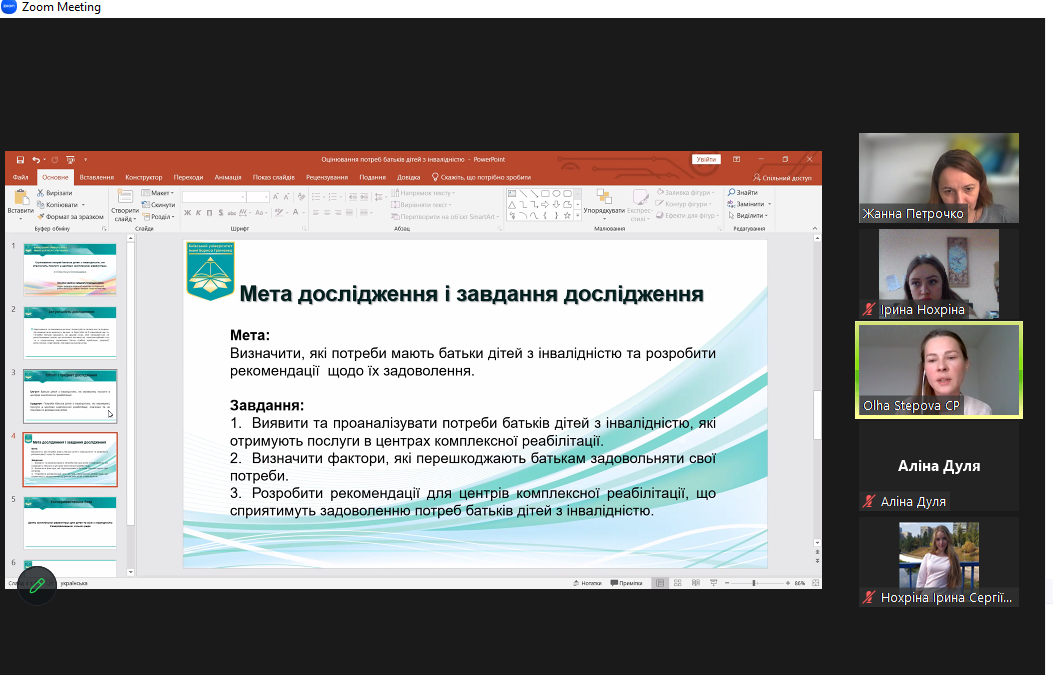
Task: Select the star shape in gallery
Action: (x=567, y=216)
